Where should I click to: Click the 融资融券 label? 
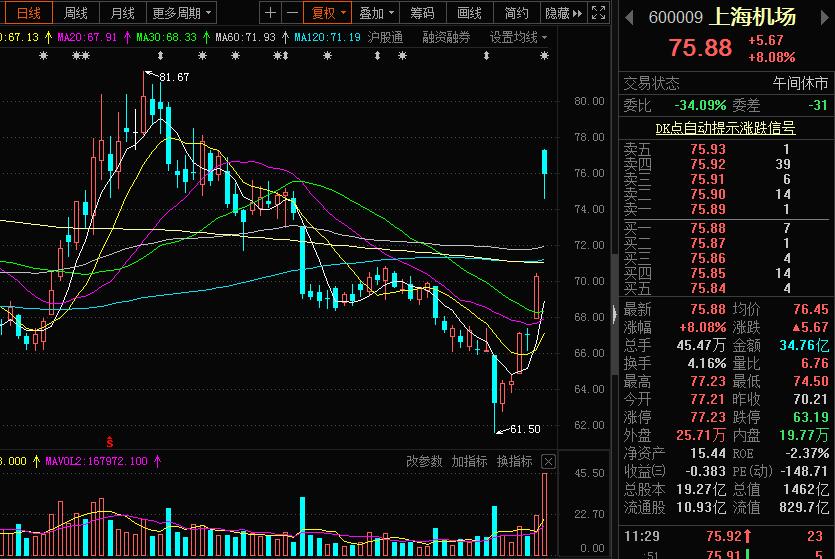pyautogui.click(x=446, y=37)
